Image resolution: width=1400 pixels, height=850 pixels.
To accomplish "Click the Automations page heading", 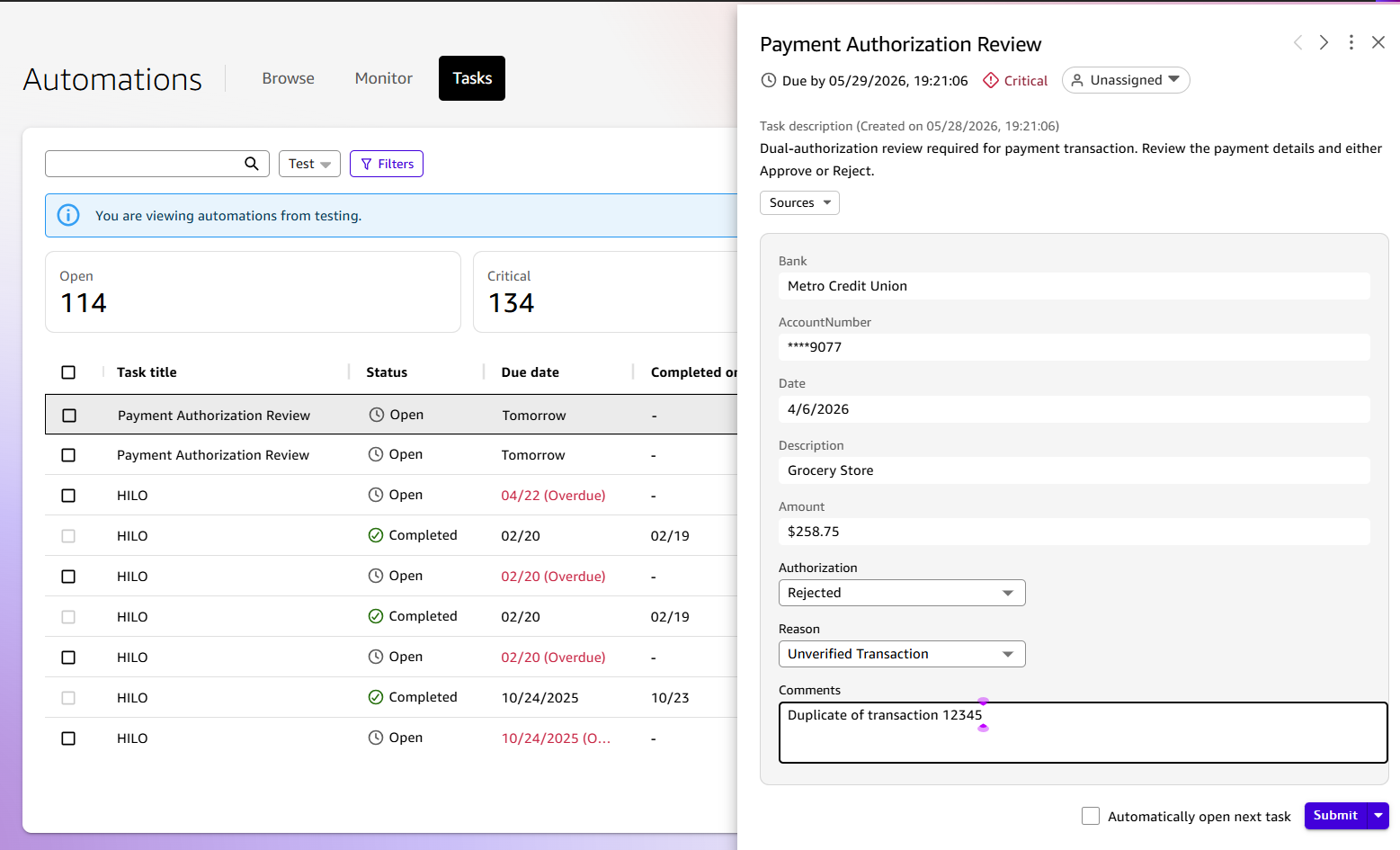I will click(x=112, y=79).
